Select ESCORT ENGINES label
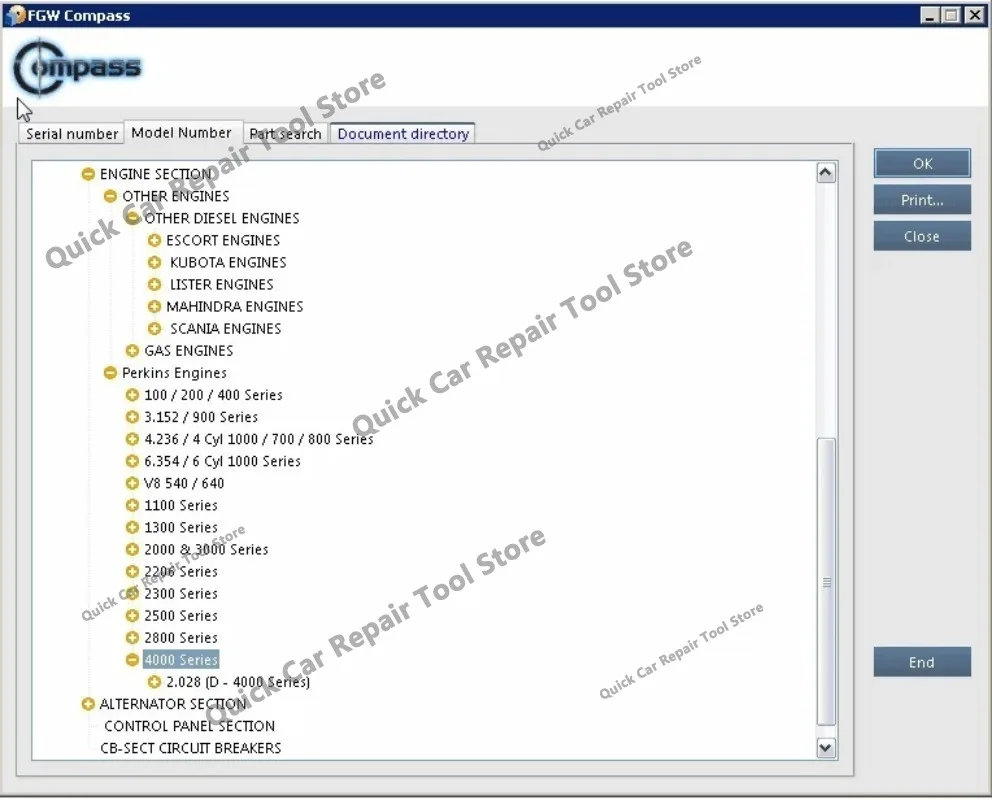 [x=223, y=240]
